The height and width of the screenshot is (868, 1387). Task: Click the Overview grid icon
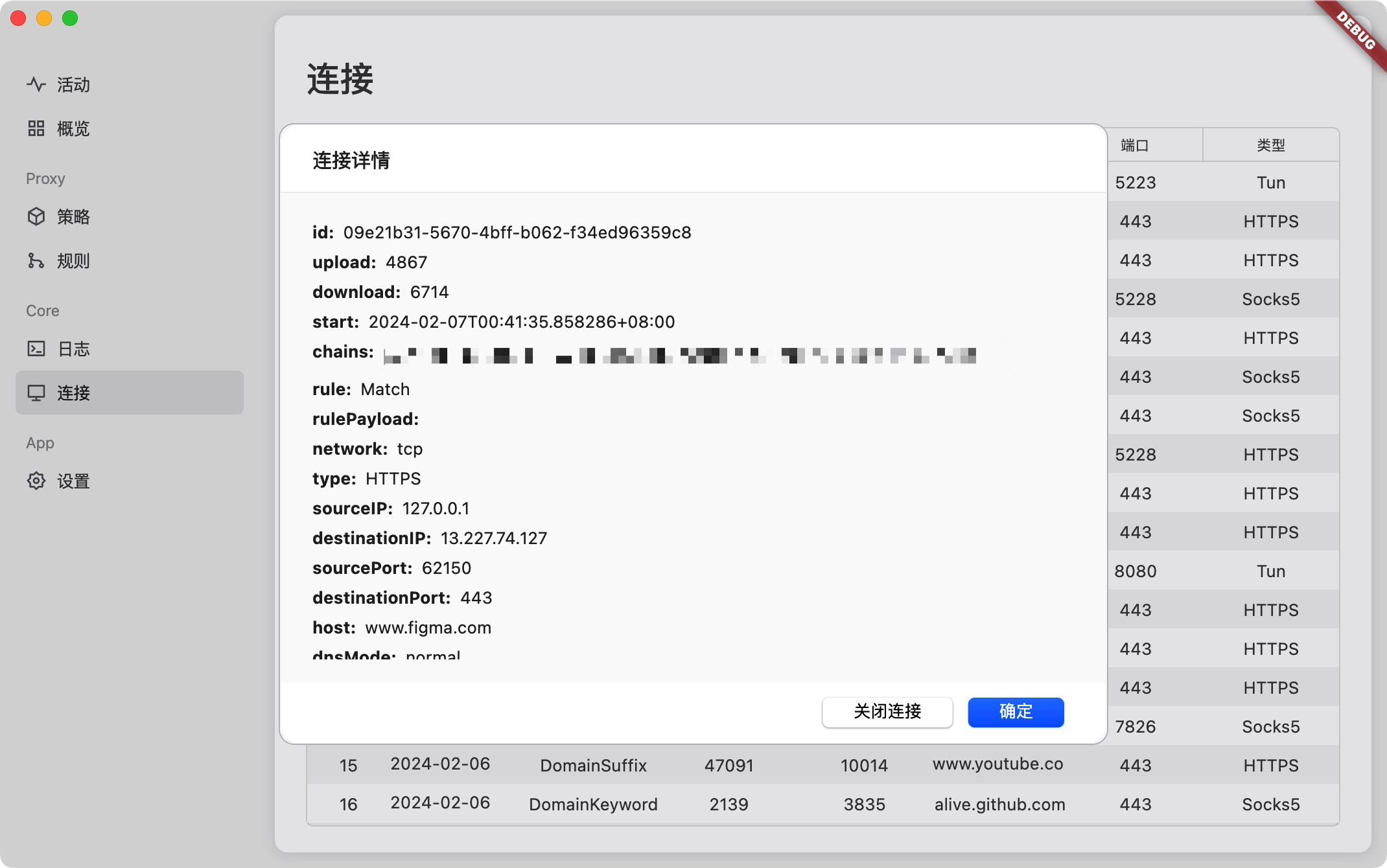36,128
